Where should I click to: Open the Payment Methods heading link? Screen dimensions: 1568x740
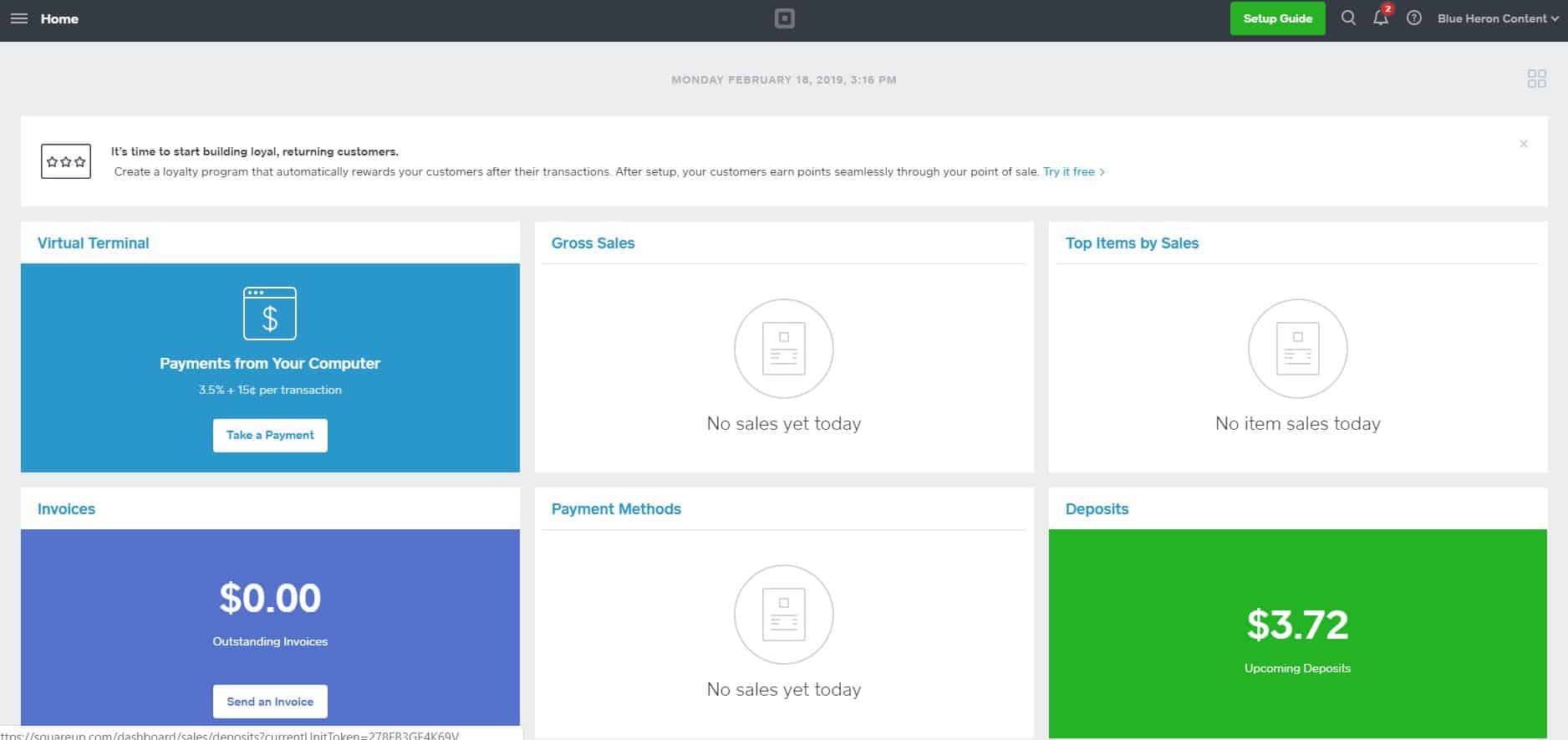point(616,509)
